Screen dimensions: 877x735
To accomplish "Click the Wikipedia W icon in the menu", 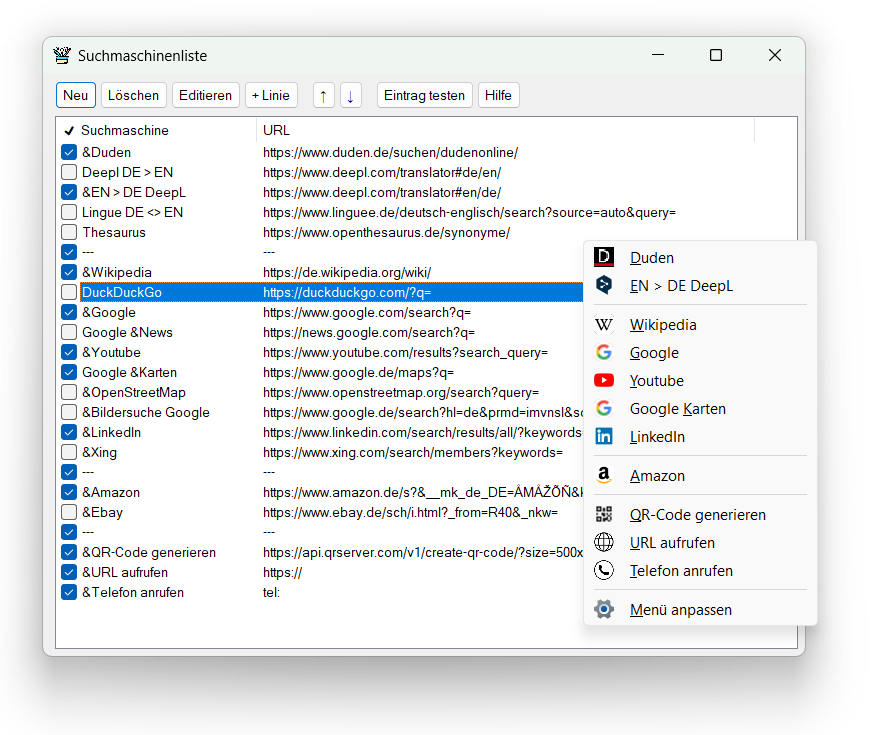I will pos(603,324).
